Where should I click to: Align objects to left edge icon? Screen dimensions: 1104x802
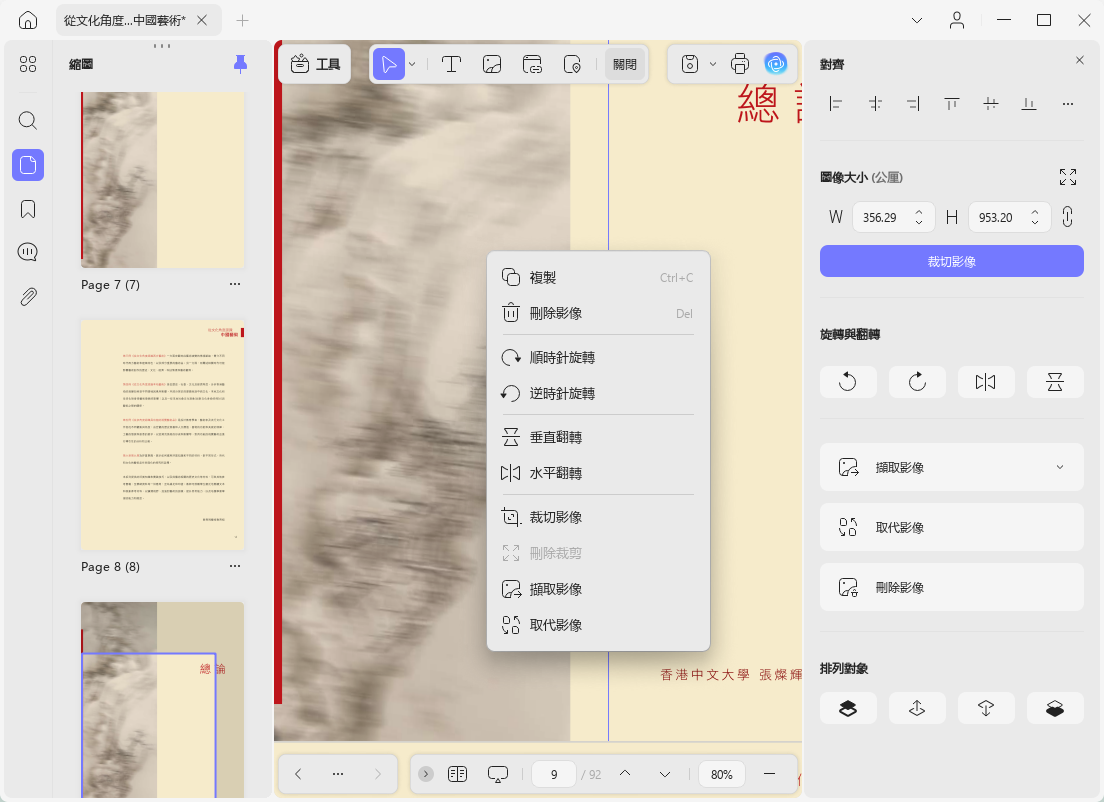tap(836, 104)
